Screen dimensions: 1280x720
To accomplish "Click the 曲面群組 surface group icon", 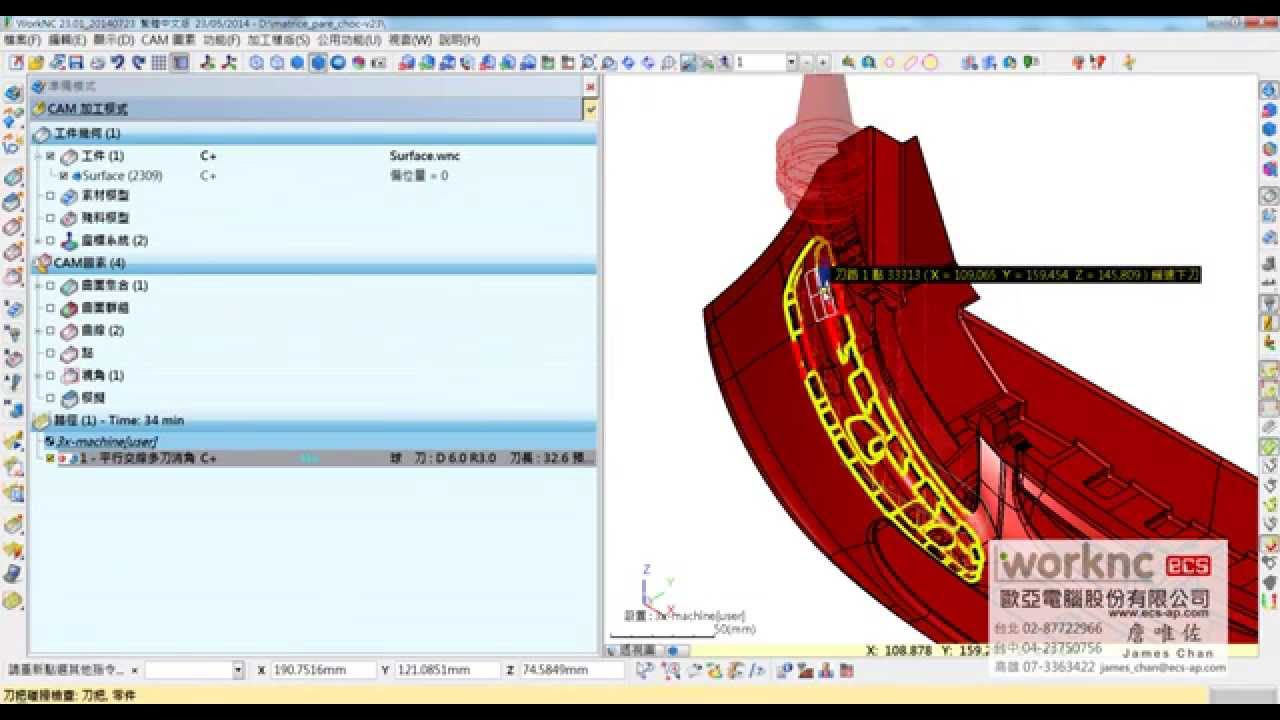I will pyautogui.click(x=68, y=308).
